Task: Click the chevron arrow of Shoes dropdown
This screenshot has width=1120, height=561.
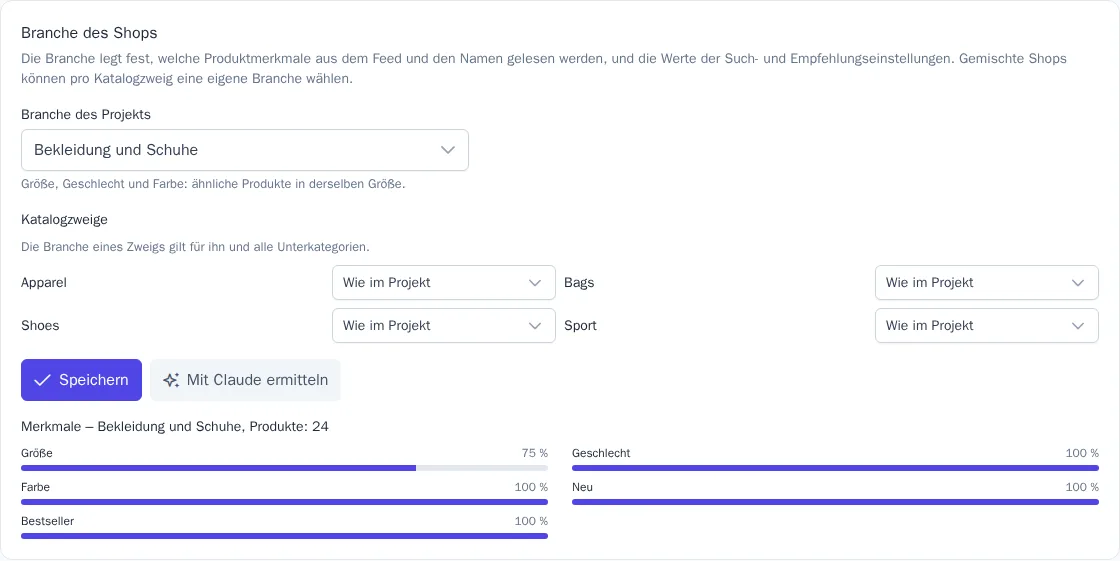Action: point(535,326)
